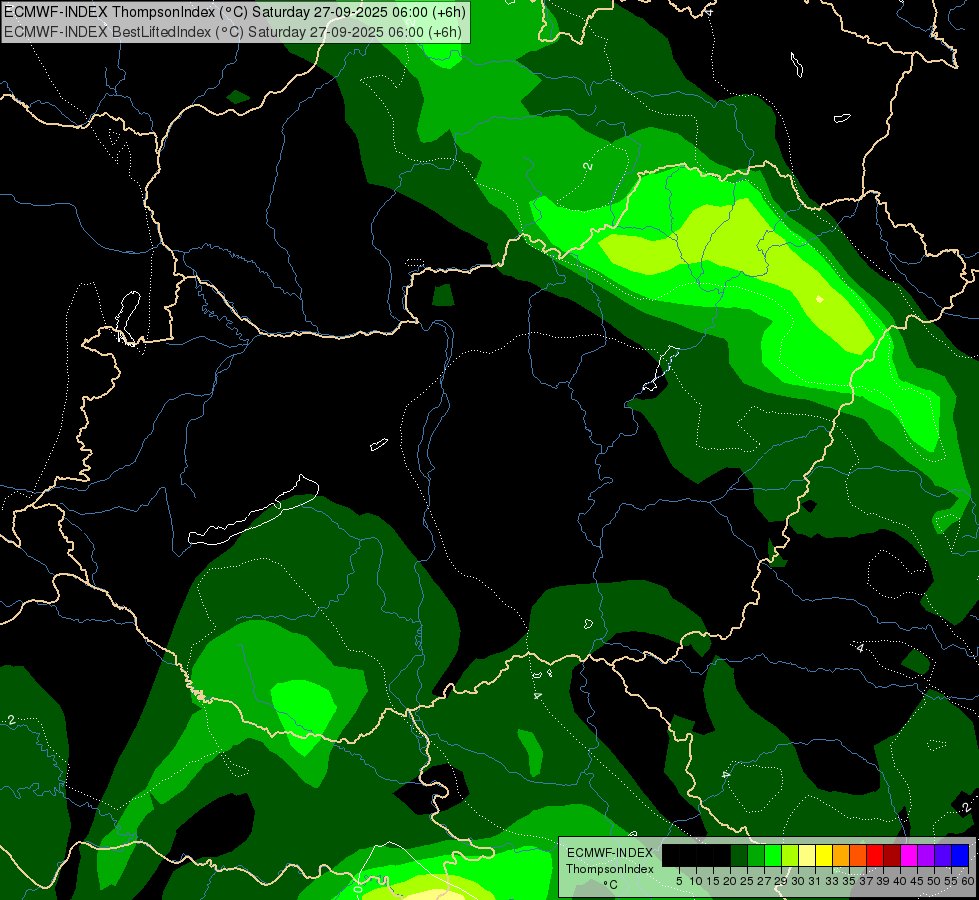Pick the yellow-green 29–30 legend swatch
This screenshot has height=900, width=979.
(x=789, y=855)
